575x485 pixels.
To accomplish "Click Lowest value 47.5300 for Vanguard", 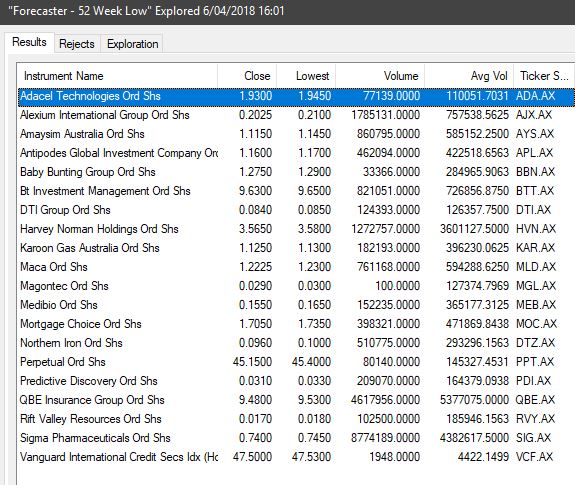I will pyautogui.click(x=311, y=457).
